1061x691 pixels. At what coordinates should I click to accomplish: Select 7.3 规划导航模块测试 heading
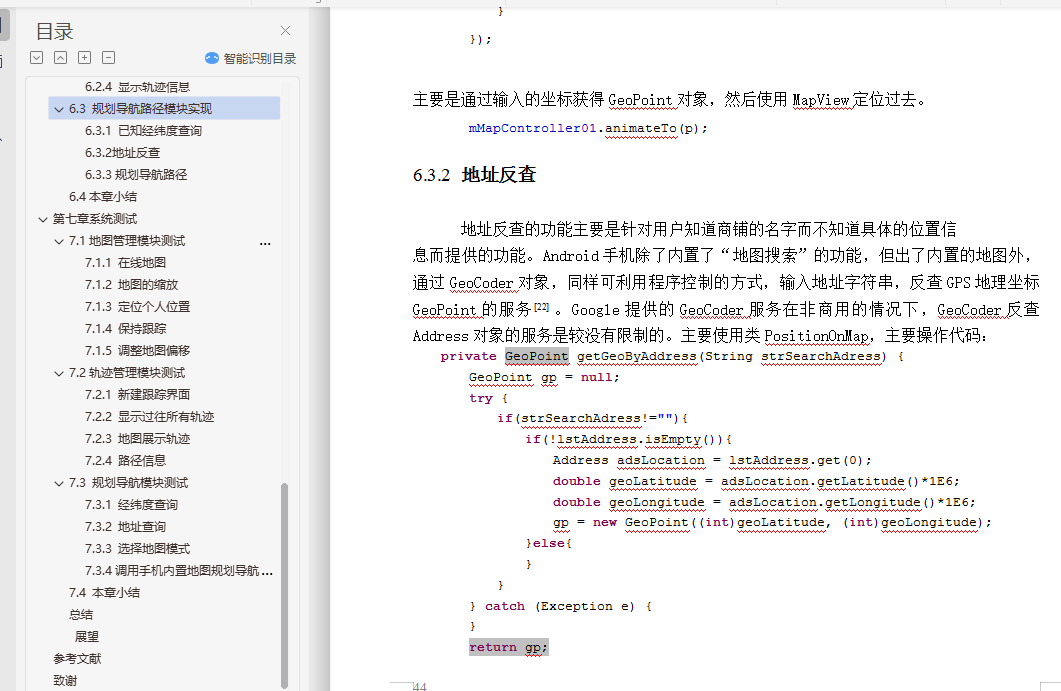[x=129, y=483]
